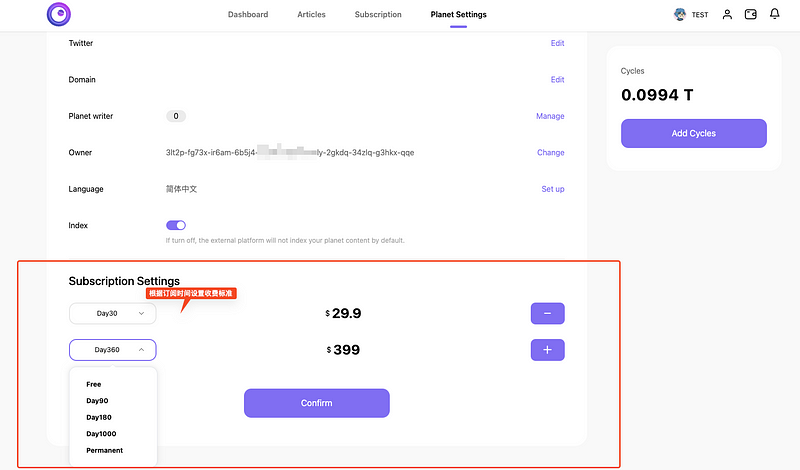This screenshot has height=470, width=800.
Task: Open the Subscription tab
Action: (x=378, y=15)
